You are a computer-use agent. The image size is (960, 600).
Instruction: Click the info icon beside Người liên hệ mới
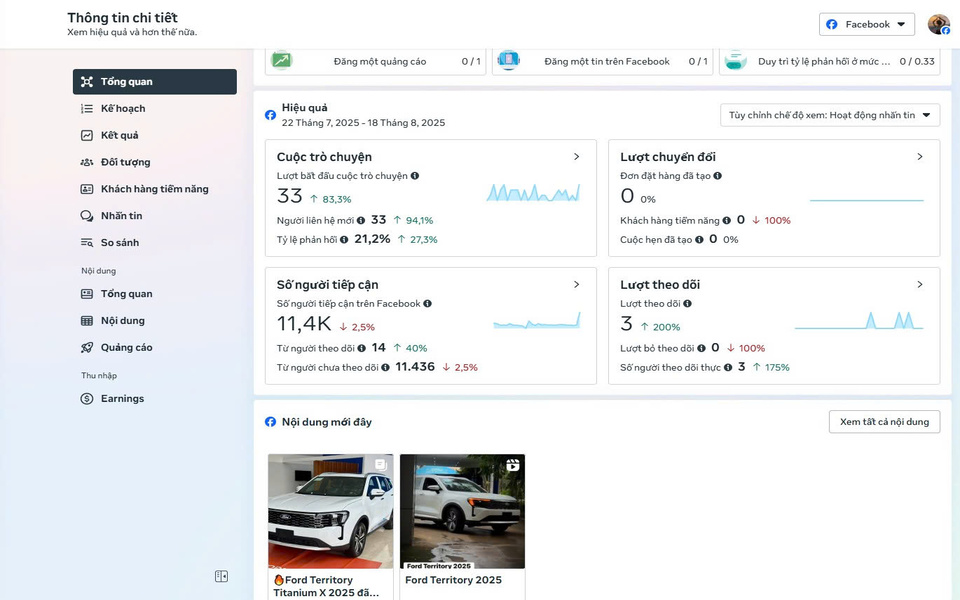[361, 220]
